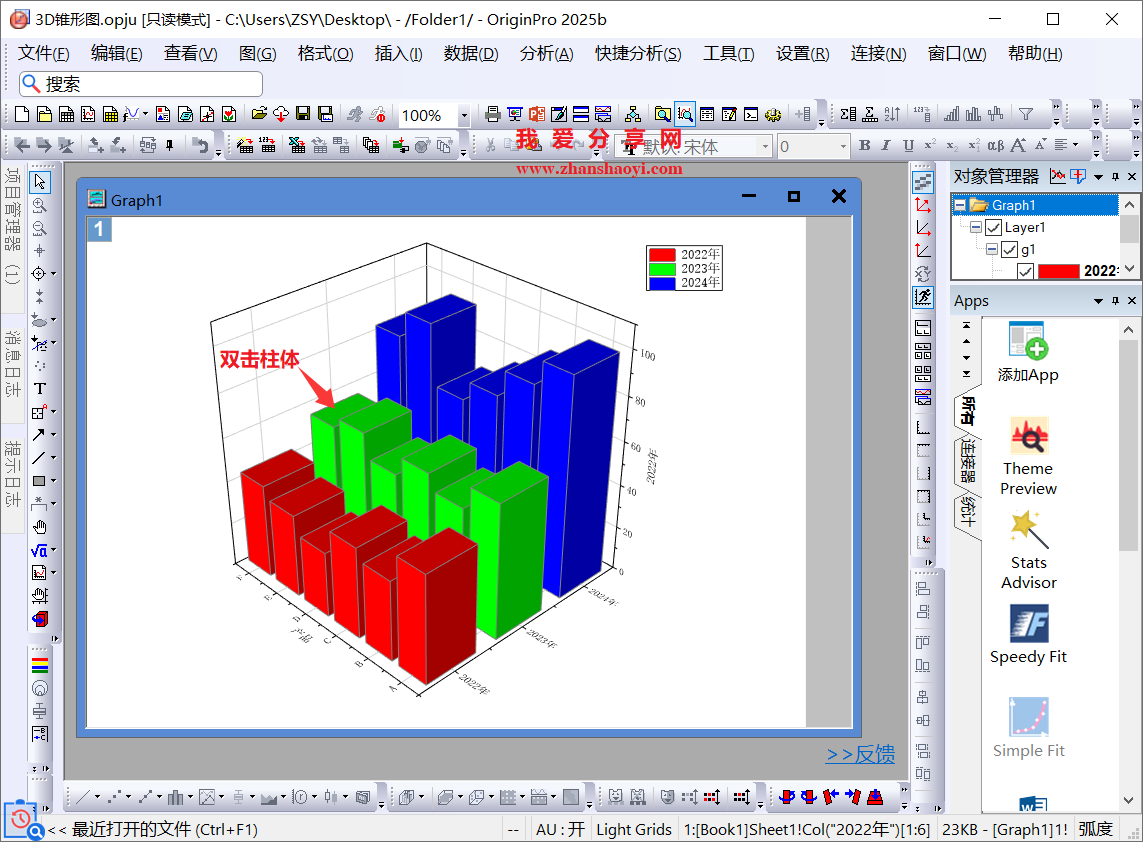The width and height of the screenshot is (1143, 842).
Task: Toggle the g1 group checkbox
Action: pos(1009,250)
